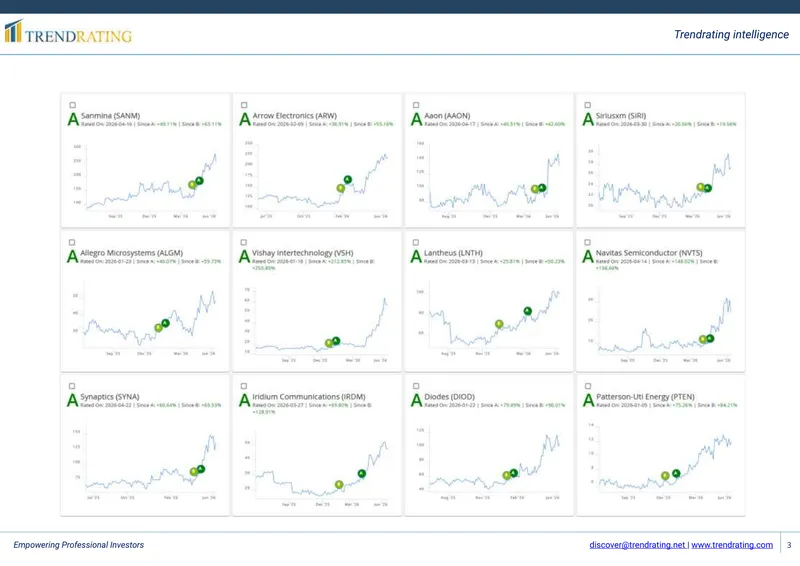The width and height of the screenshot is (800, 566).
Task: Click dark green A marker on Sanmina chart
Action: pyautogui.click(x=199, y=181)
